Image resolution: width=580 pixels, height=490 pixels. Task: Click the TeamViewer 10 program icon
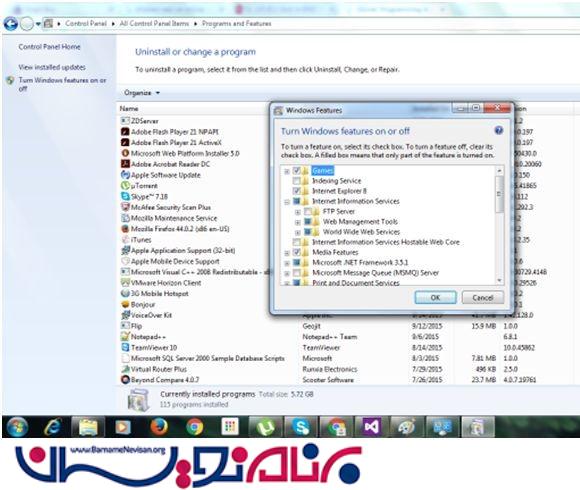pos(125,348)
